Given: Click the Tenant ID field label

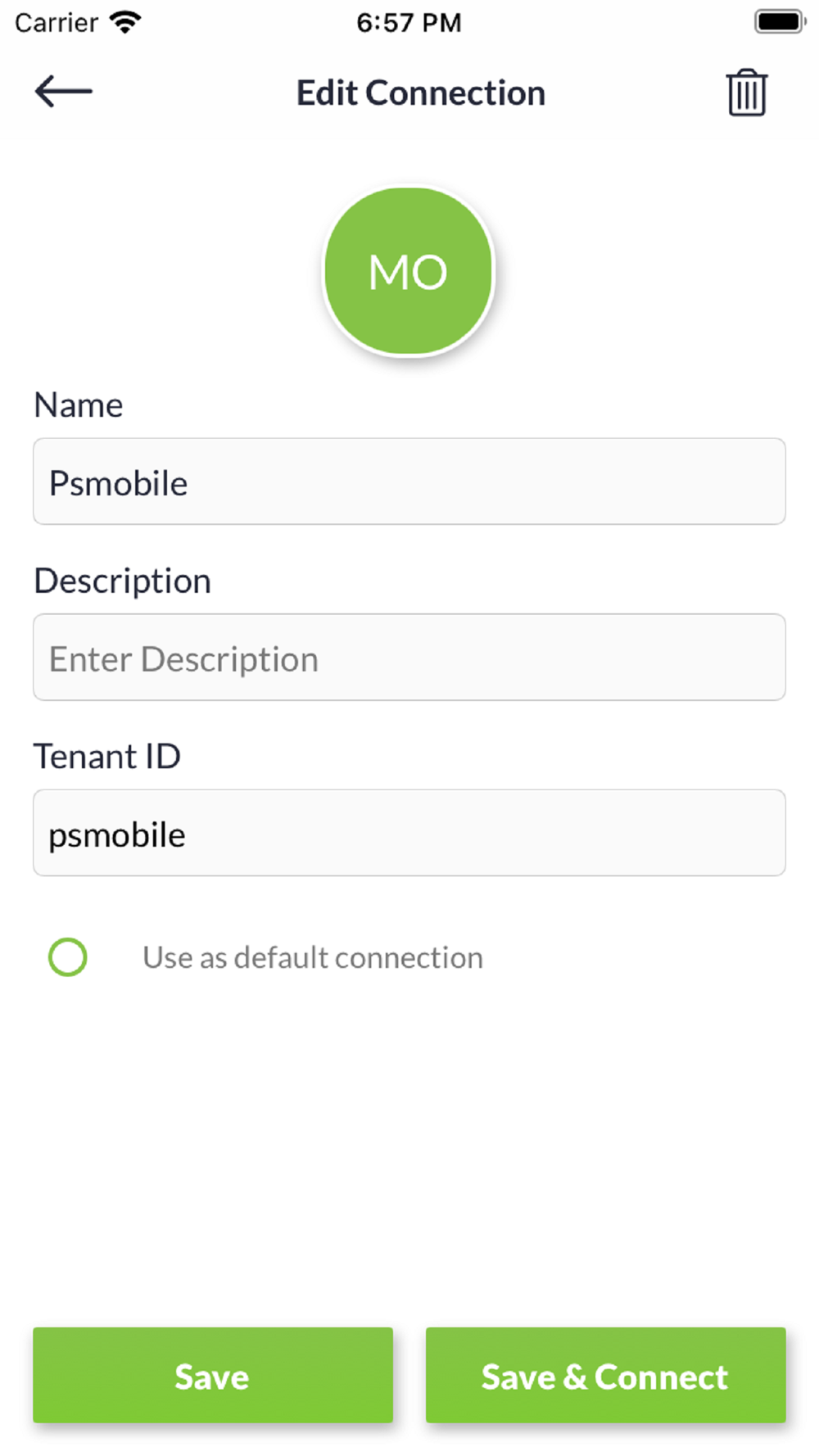Looking at the screenshot, I should (x=107, y=757).
